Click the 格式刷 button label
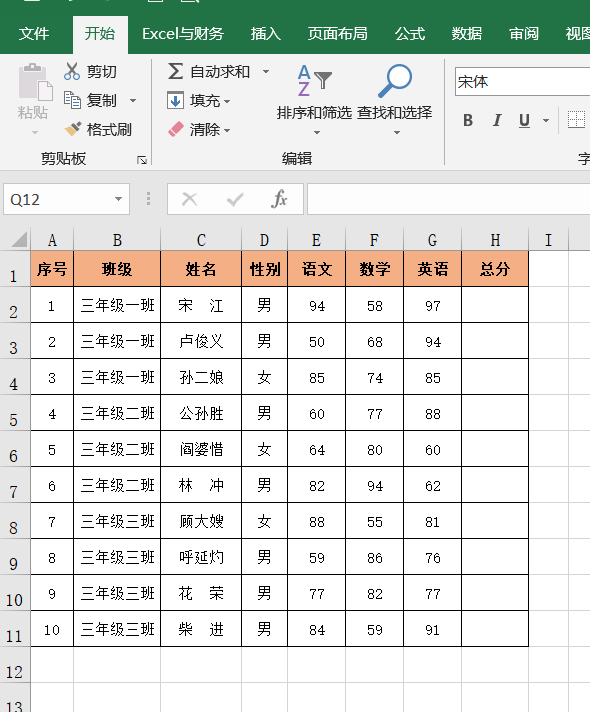This screenshot has height=712, width=590. (109, 130)
